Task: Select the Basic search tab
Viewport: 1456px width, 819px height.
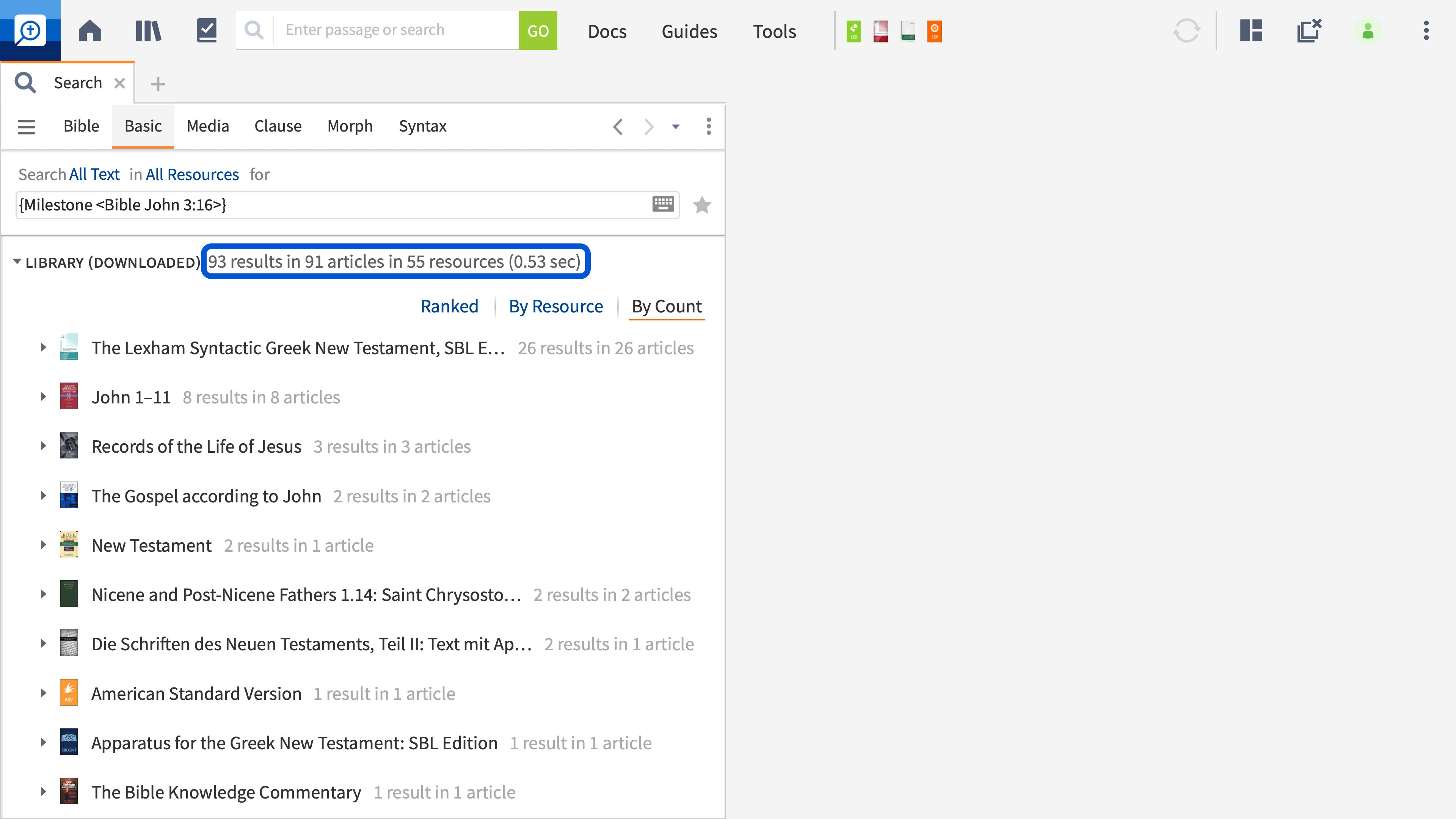Action: click(x=143, y=126)
